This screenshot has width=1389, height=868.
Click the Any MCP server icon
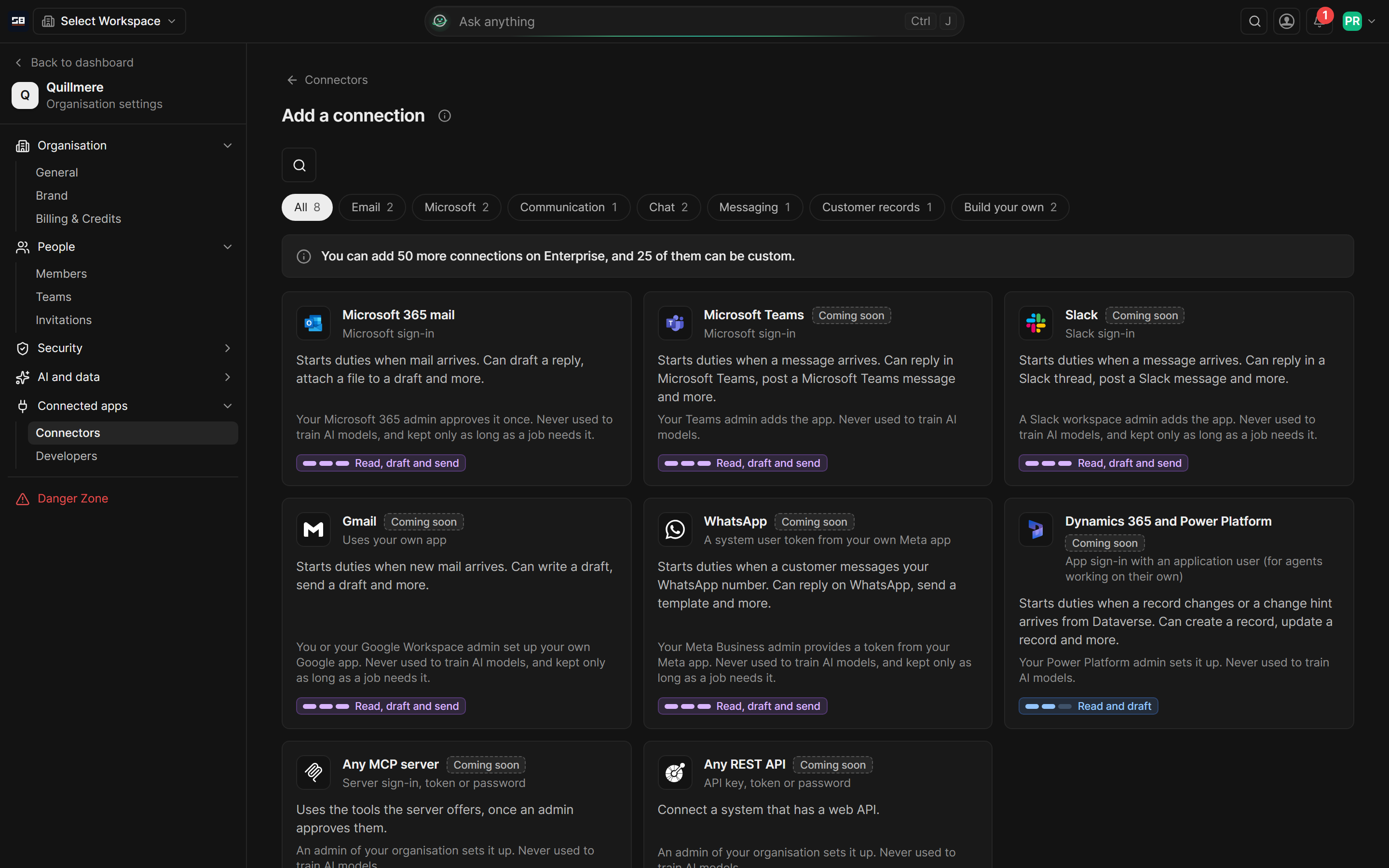click(313, 773)
